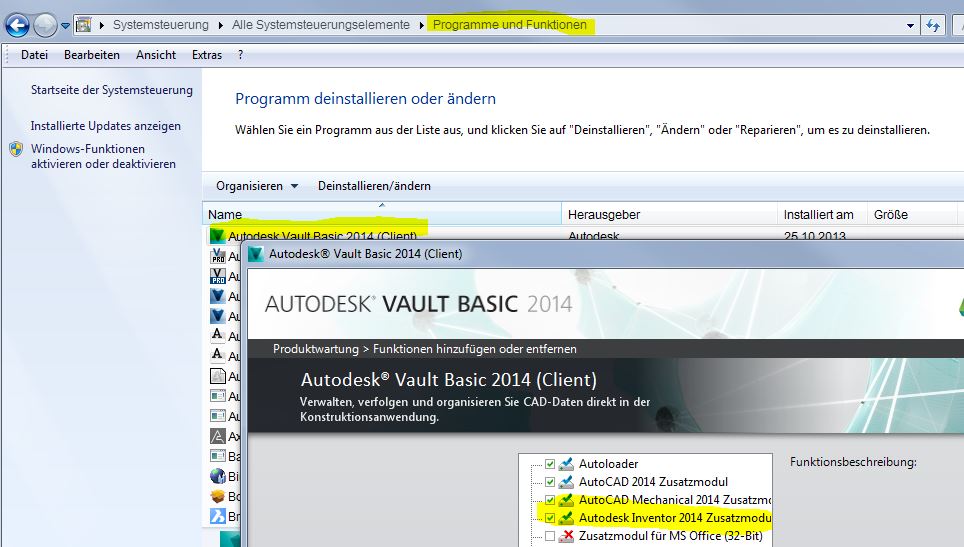Navigate to the Systemsteuerung breadcrumb
This screenshot has height=547, width=964.
pyautogui.click(x=160, y=25)
